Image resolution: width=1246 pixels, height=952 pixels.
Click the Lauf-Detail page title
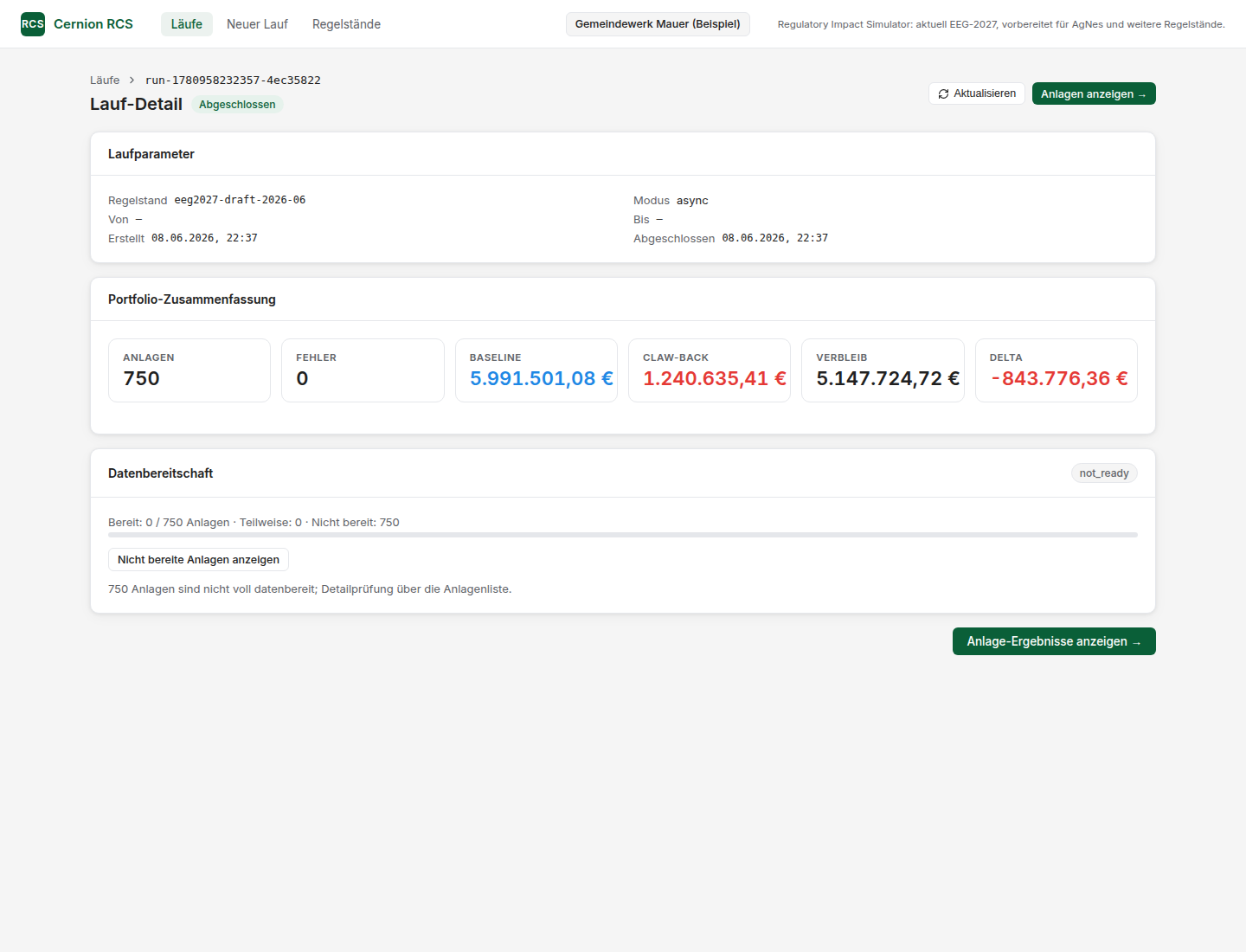136,104
